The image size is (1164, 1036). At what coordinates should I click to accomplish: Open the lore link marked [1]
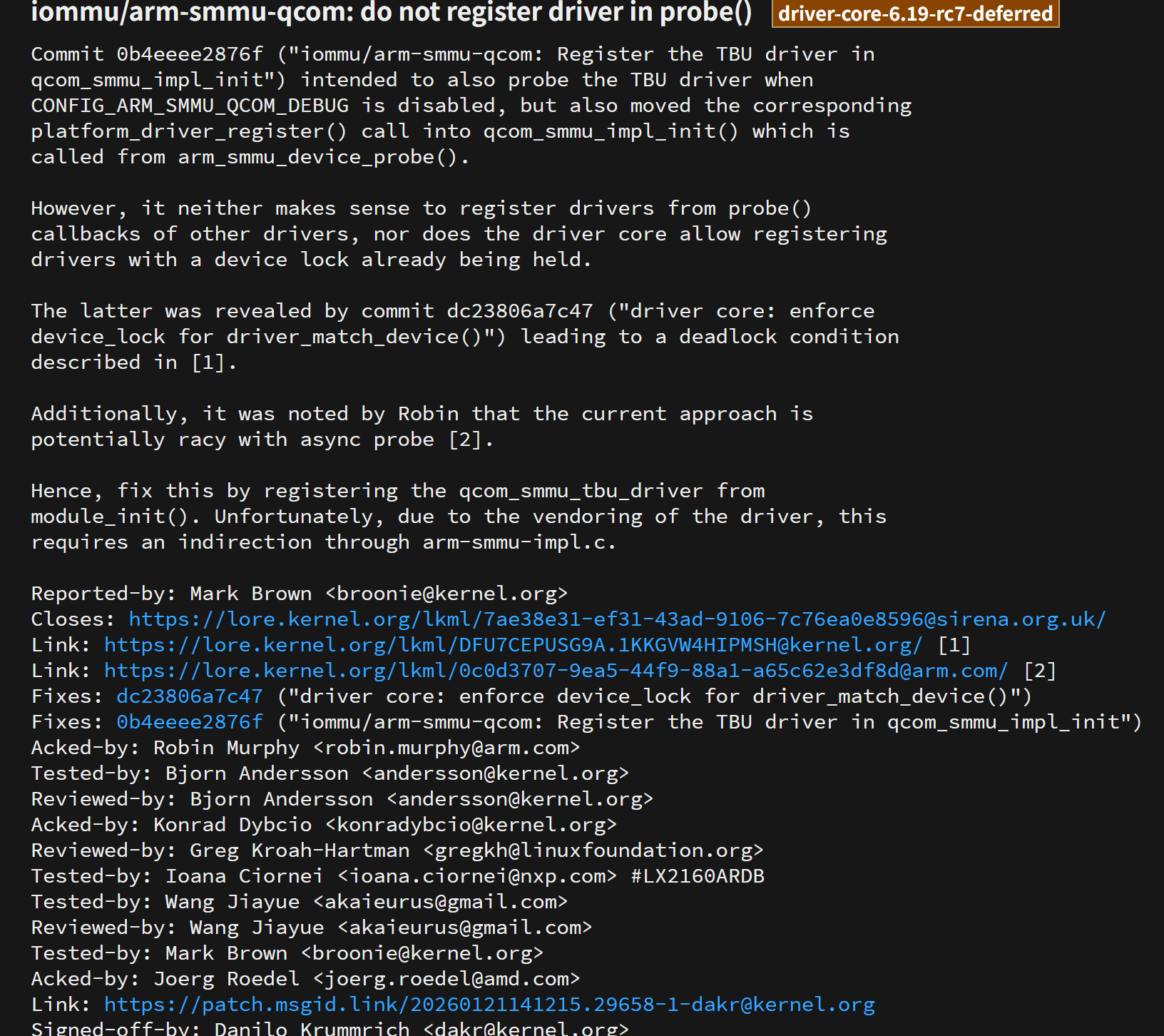click(513, 645)
